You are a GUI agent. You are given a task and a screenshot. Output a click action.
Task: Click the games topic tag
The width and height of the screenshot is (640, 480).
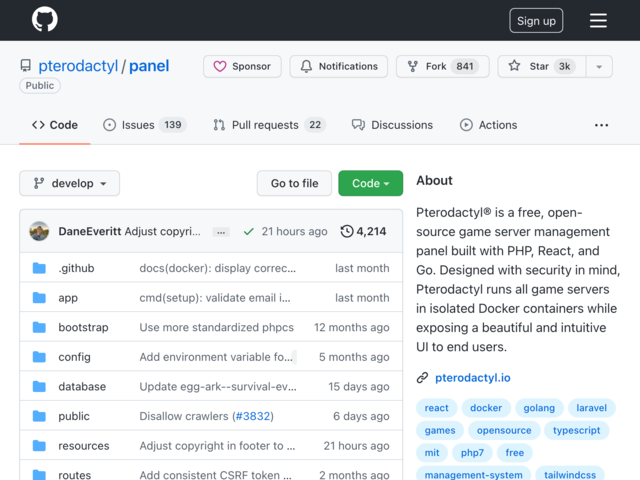[x=440, y=430]
